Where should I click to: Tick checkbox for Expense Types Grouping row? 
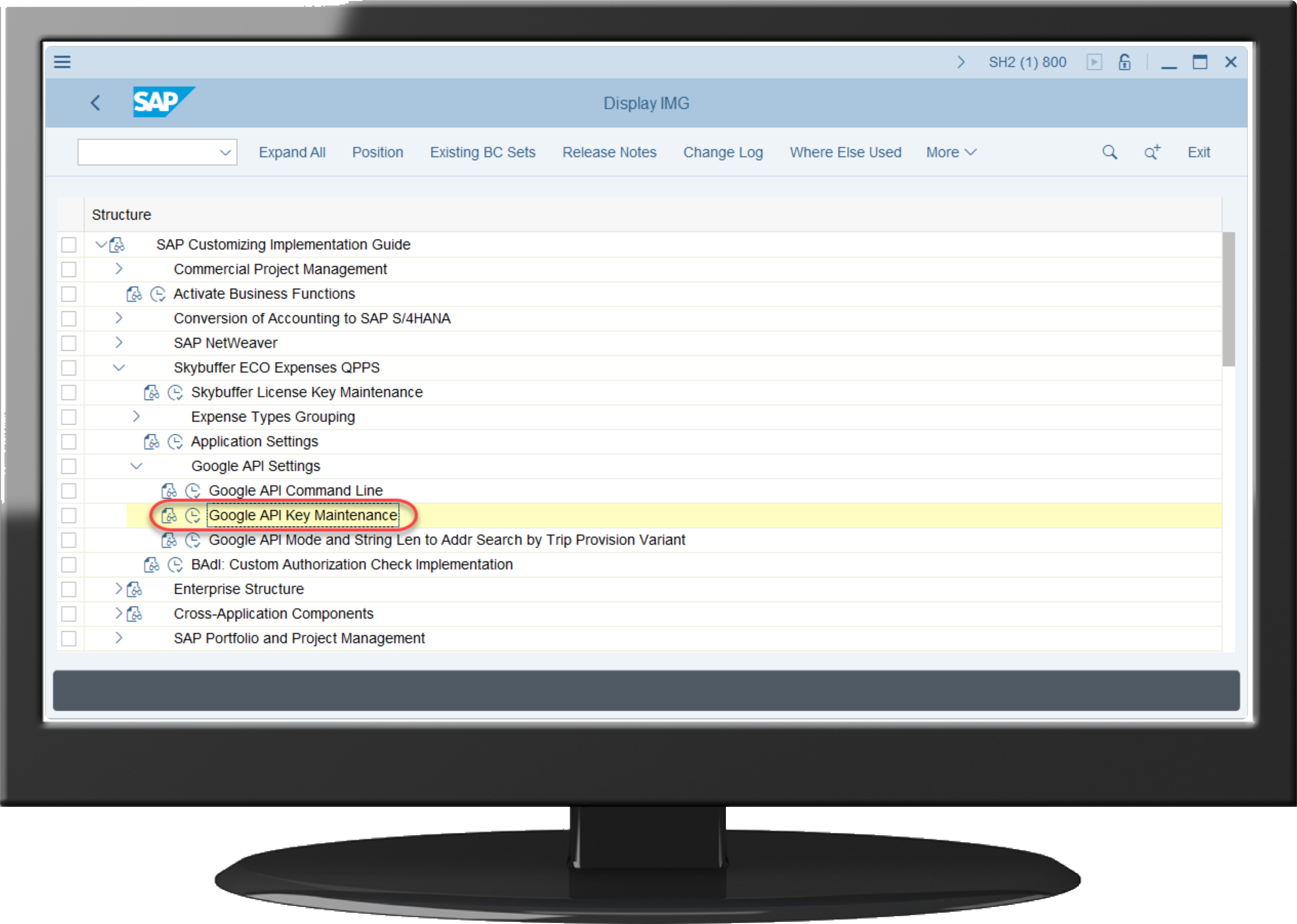[69, 417]
